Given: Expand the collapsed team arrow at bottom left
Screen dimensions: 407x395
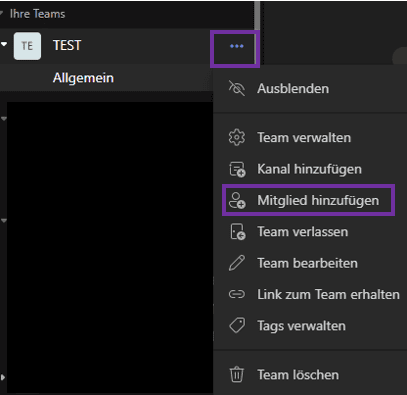Looking at the screenshot, I should click(x=3, y=378).
